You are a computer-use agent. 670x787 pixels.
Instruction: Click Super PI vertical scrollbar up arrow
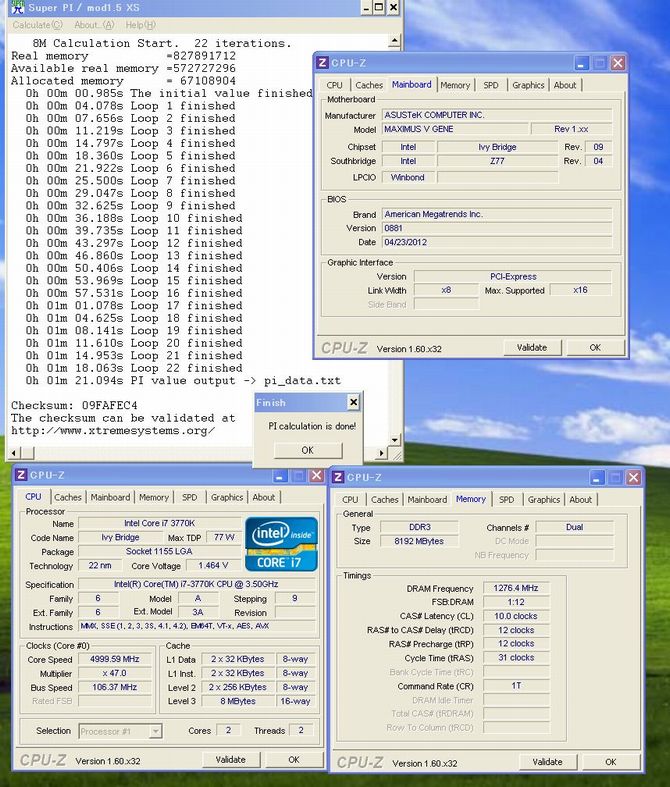(x=394, y=41)
